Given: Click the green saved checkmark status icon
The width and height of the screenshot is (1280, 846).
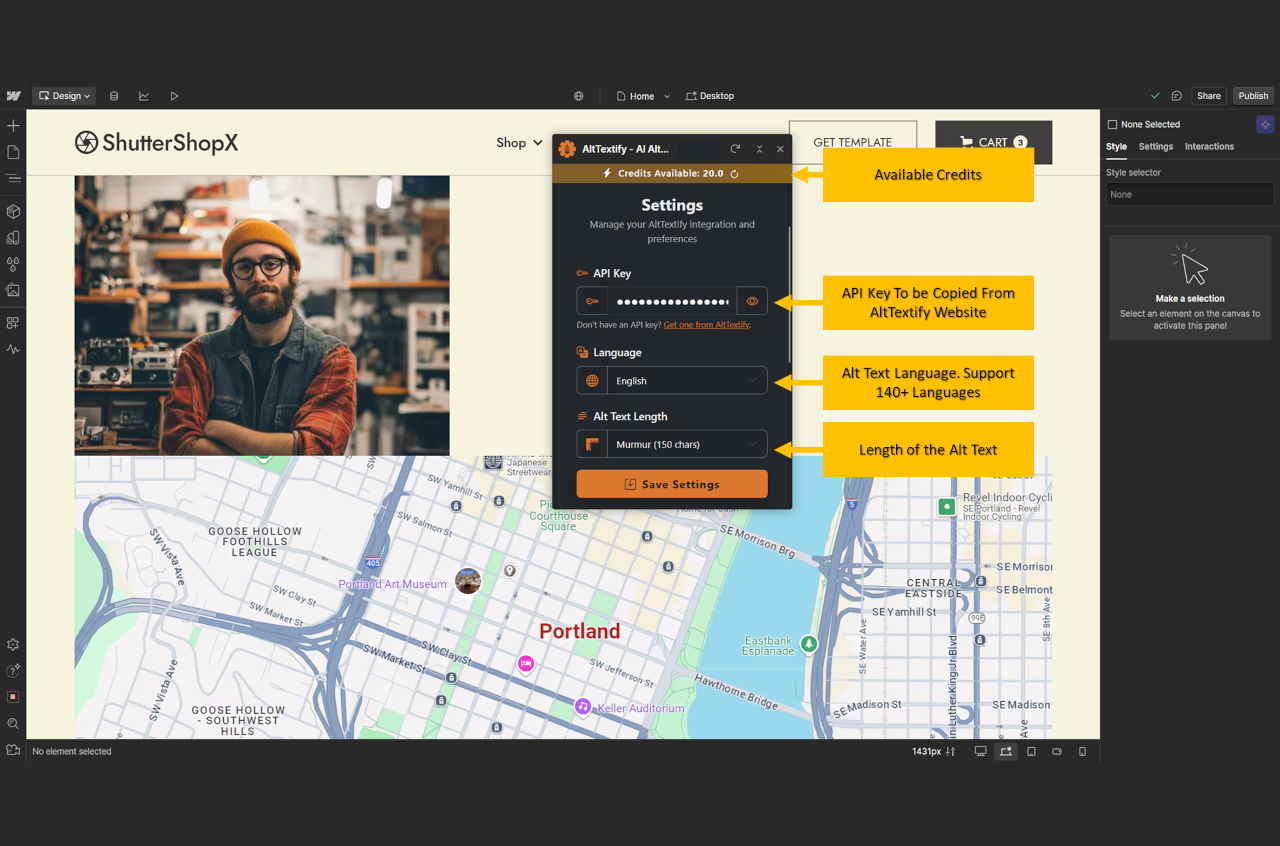Looking at the screenshot, I should (x=1155, y=96).
